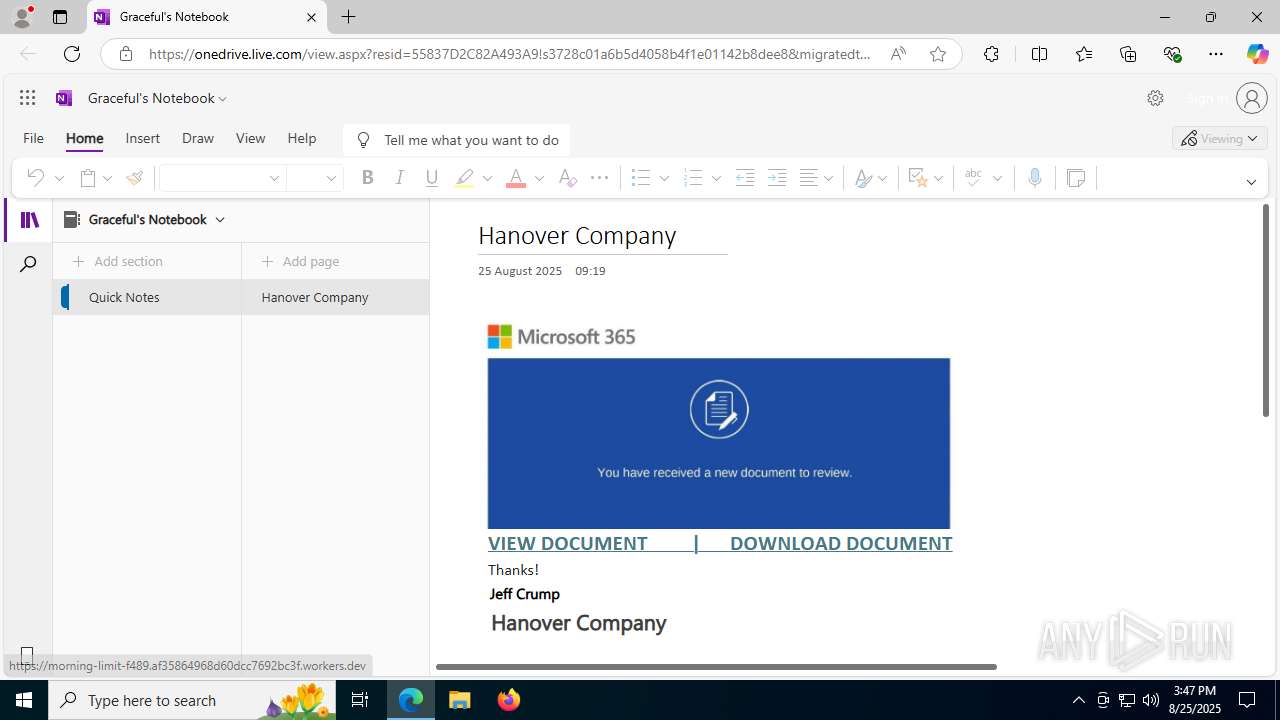Select the Hanover Company page
Image resolution: width=1280 pixels, height=720 pixels.
[x=335, y=297]
